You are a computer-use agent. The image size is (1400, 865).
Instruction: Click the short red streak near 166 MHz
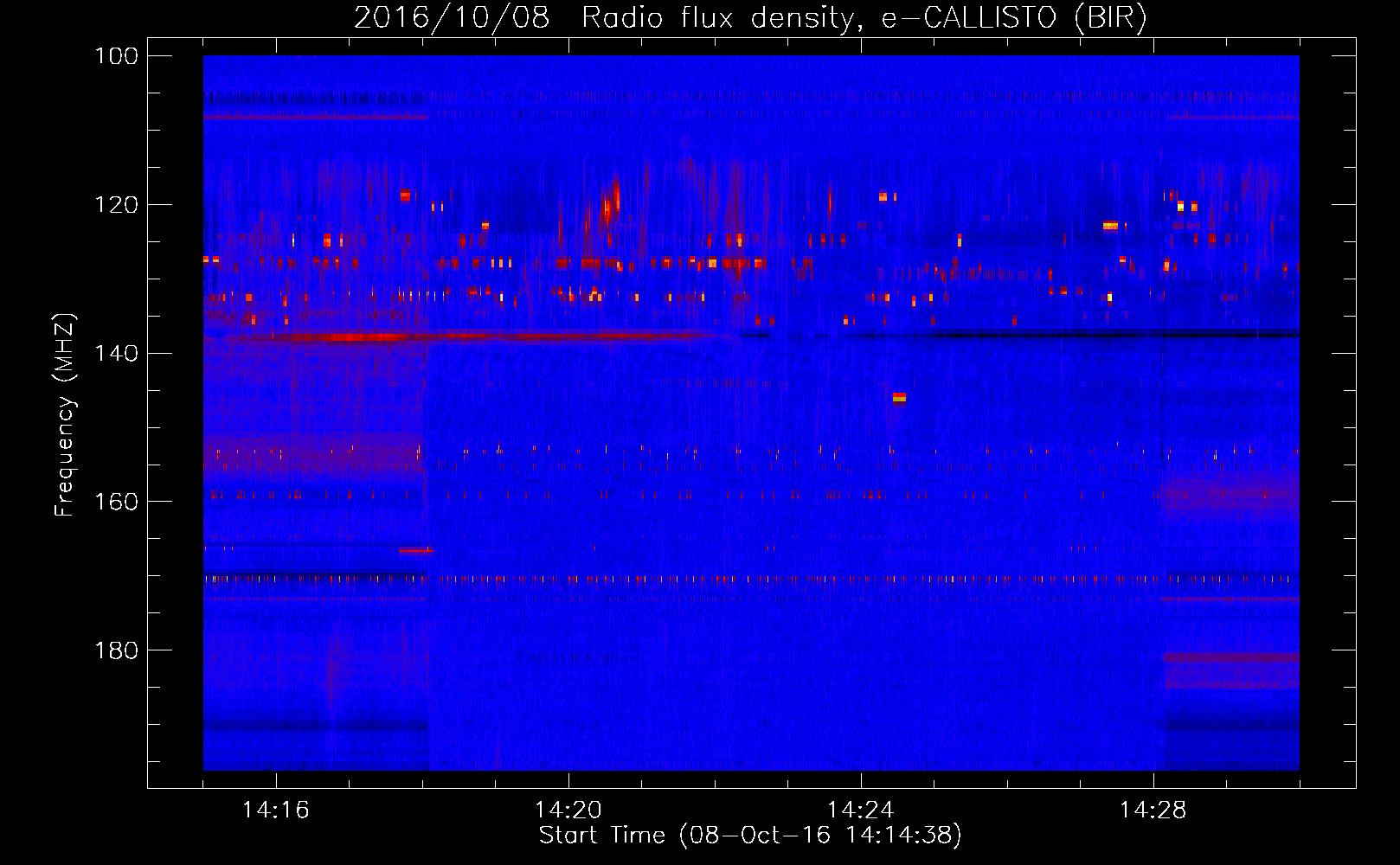tap(416, 549)
